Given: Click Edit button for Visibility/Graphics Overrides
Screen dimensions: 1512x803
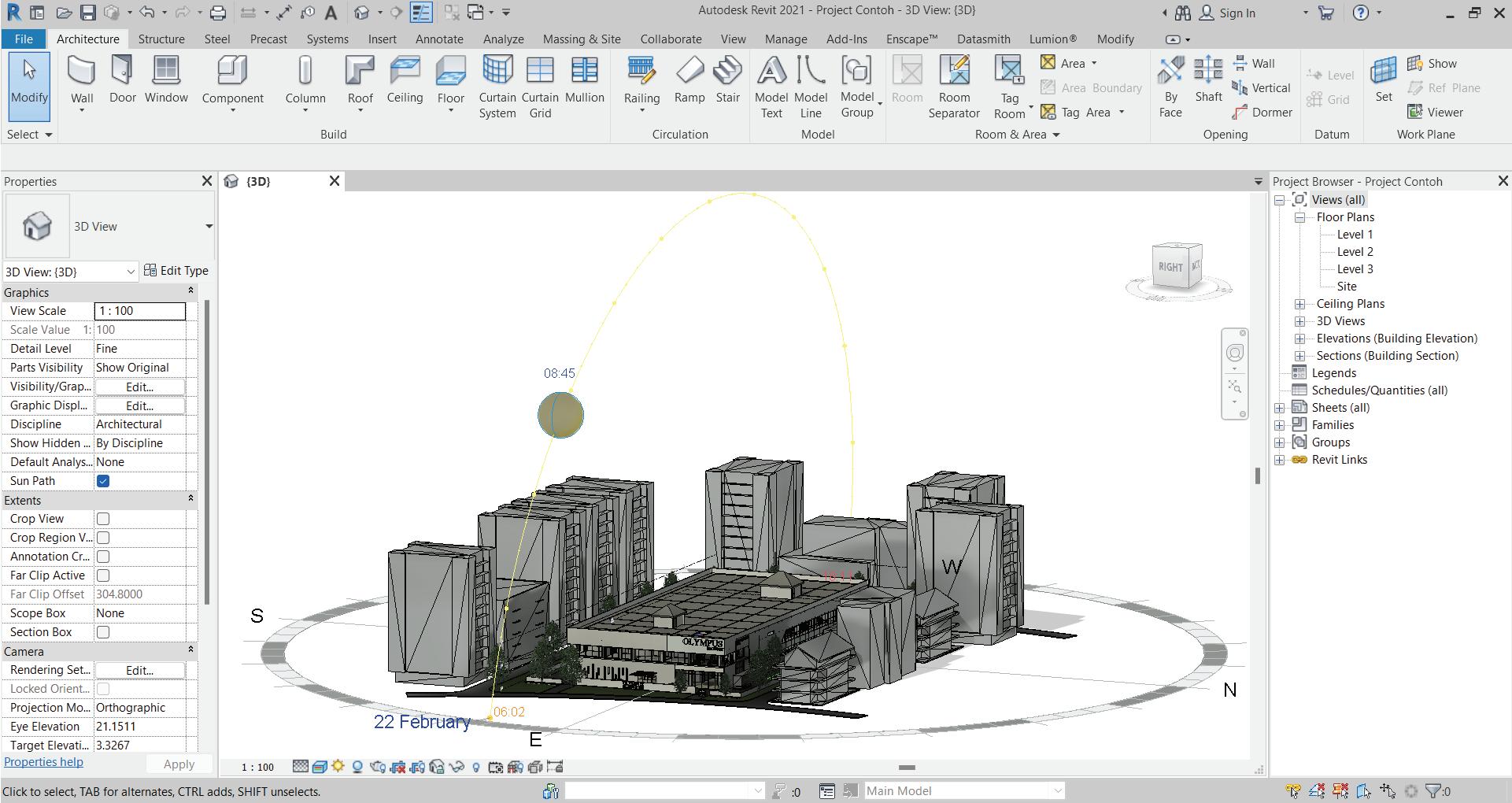Looking at the screenshot, I should coord(139,387).
